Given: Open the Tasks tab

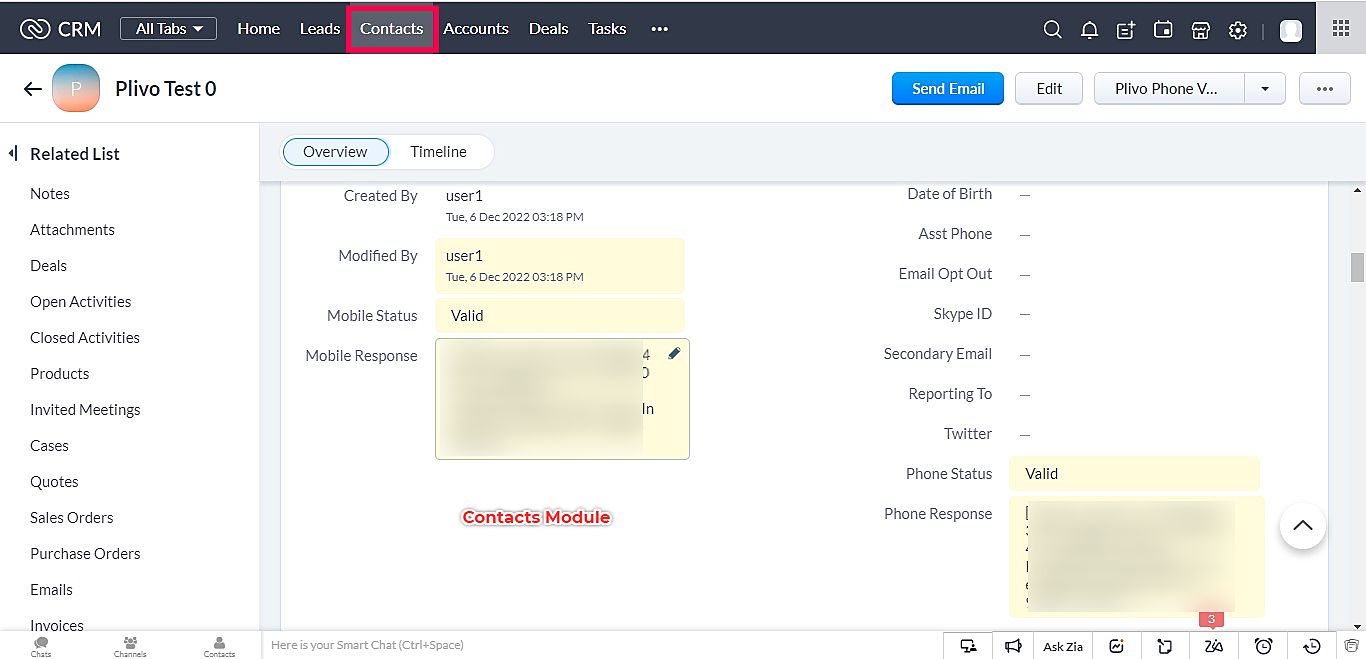Looking at the screenshot, I should coord(607,29).
